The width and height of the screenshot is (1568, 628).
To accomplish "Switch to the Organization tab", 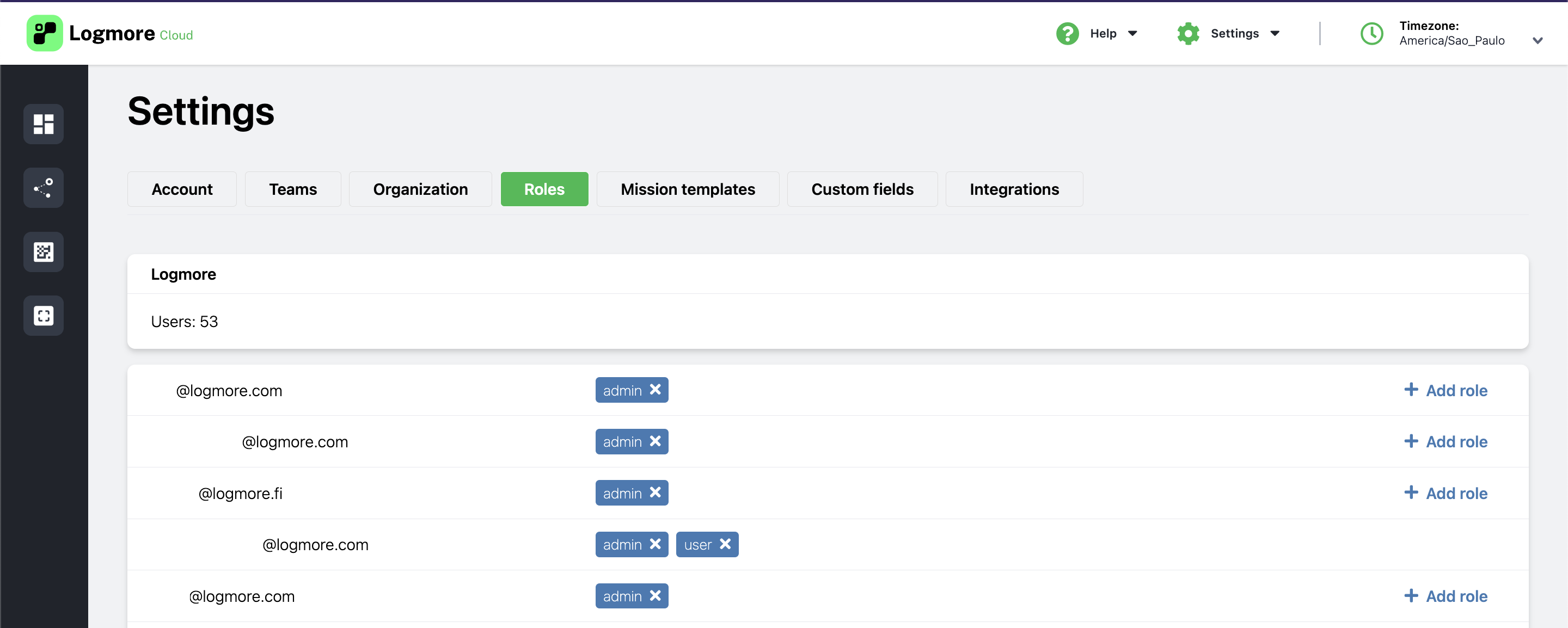I will coord(421,189).
